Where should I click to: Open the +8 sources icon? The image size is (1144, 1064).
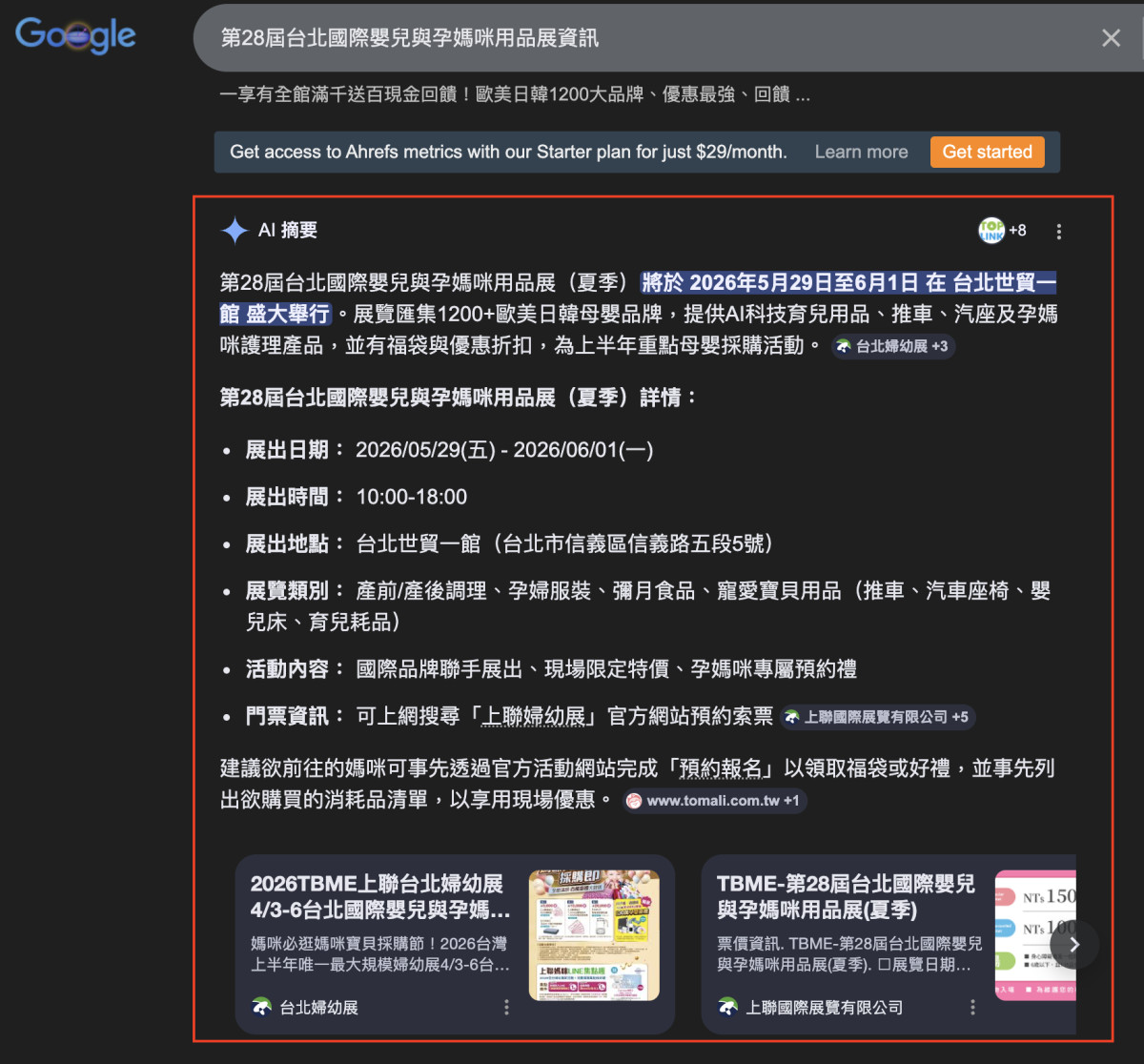click(x=1002, y=231)
